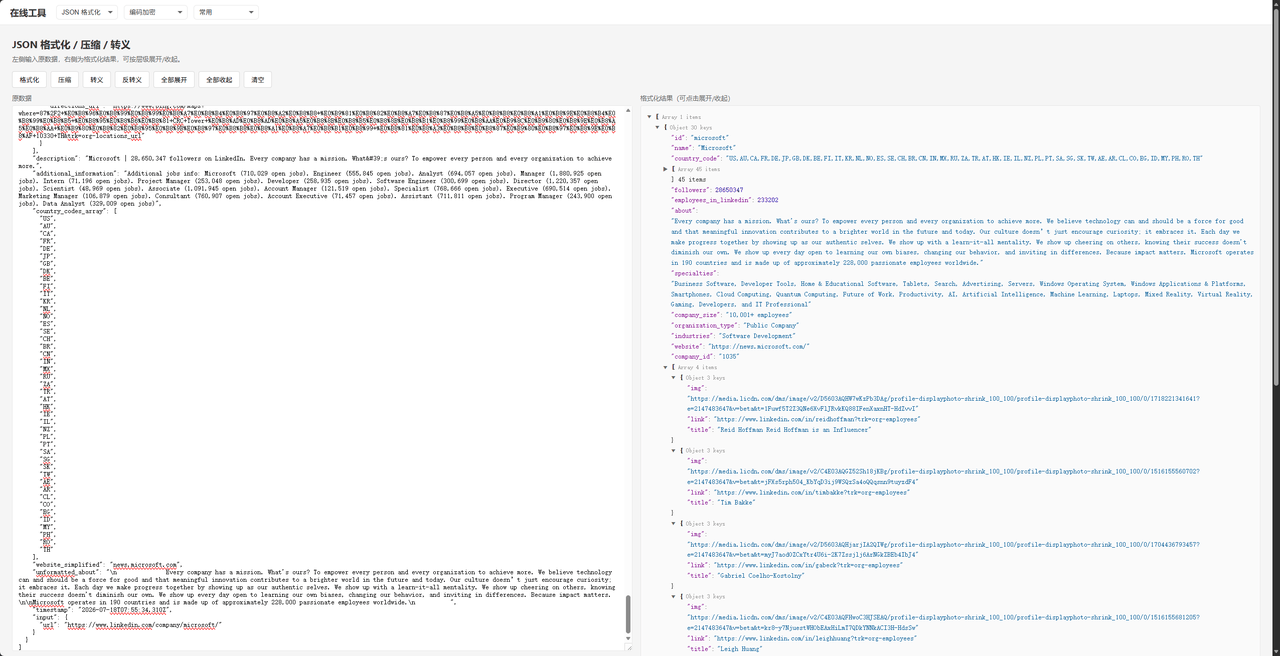Image resolution: width=1280 pixels, height=656 pixels.
Task: Click the 格式化结果 panel heading
Action: (x=686, y=98)
